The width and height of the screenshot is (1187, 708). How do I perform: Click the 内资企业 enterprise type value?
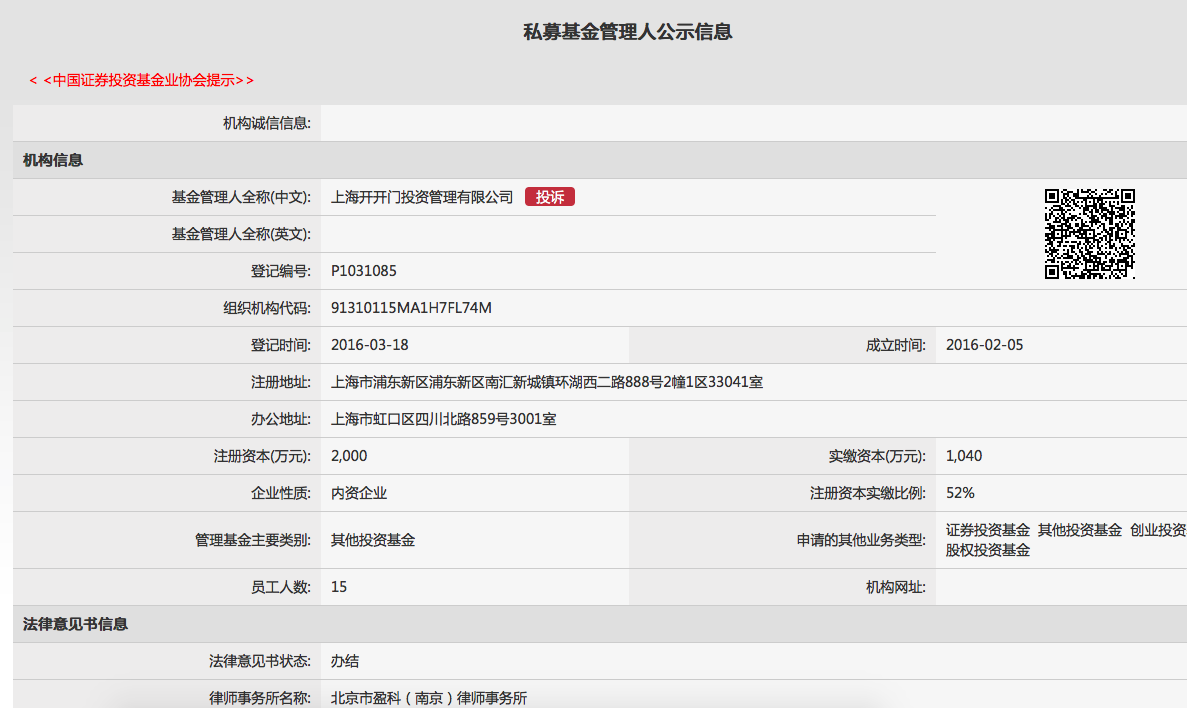click(x=359, y=493)
